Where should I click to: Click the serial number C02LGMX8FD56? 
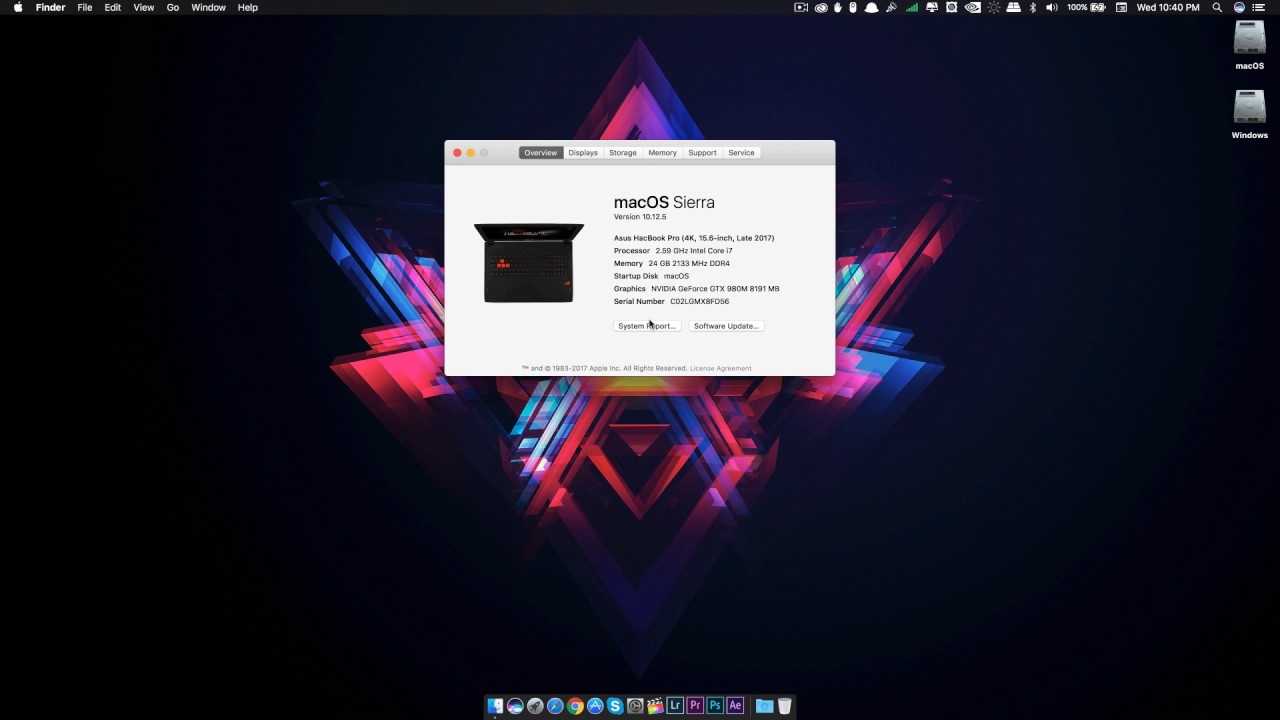700,301
